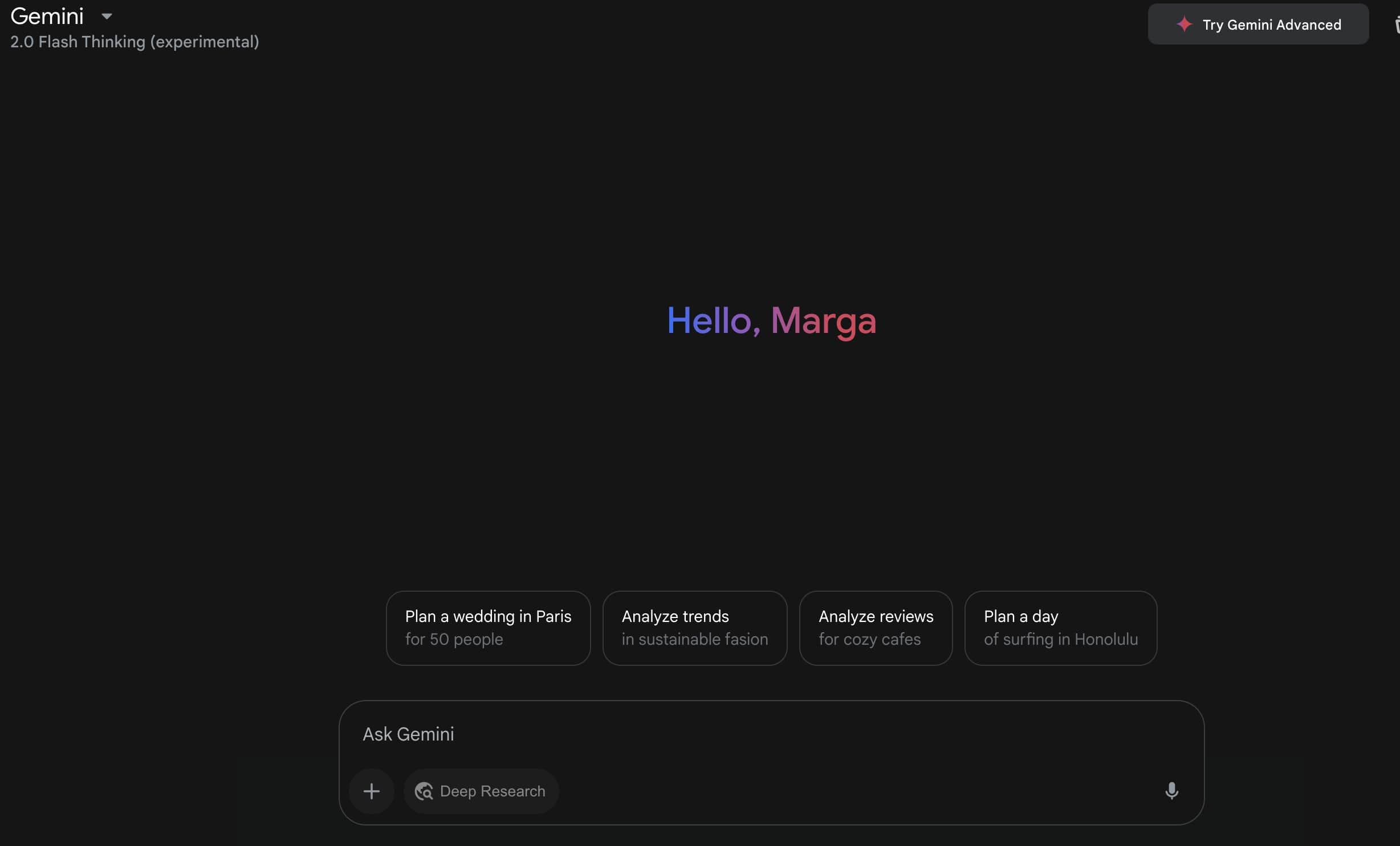Click "in sustainable fasion" subtitle text
Image resolution: width=1400 pixels, height=846 pixels.
tap(694, 640)
